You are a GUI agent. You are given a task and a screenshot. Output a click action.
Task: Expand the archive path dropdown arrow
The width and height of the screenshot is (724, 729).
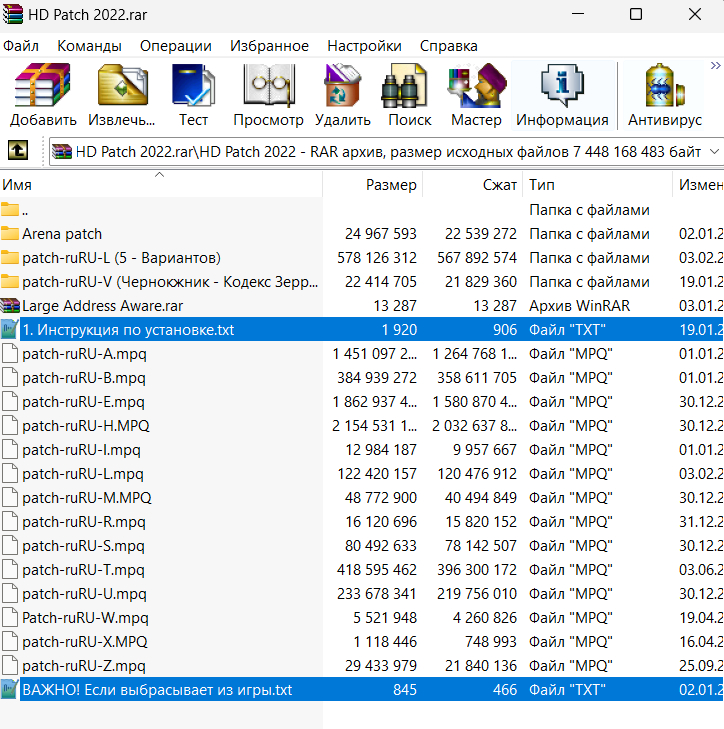pos(713,151)
